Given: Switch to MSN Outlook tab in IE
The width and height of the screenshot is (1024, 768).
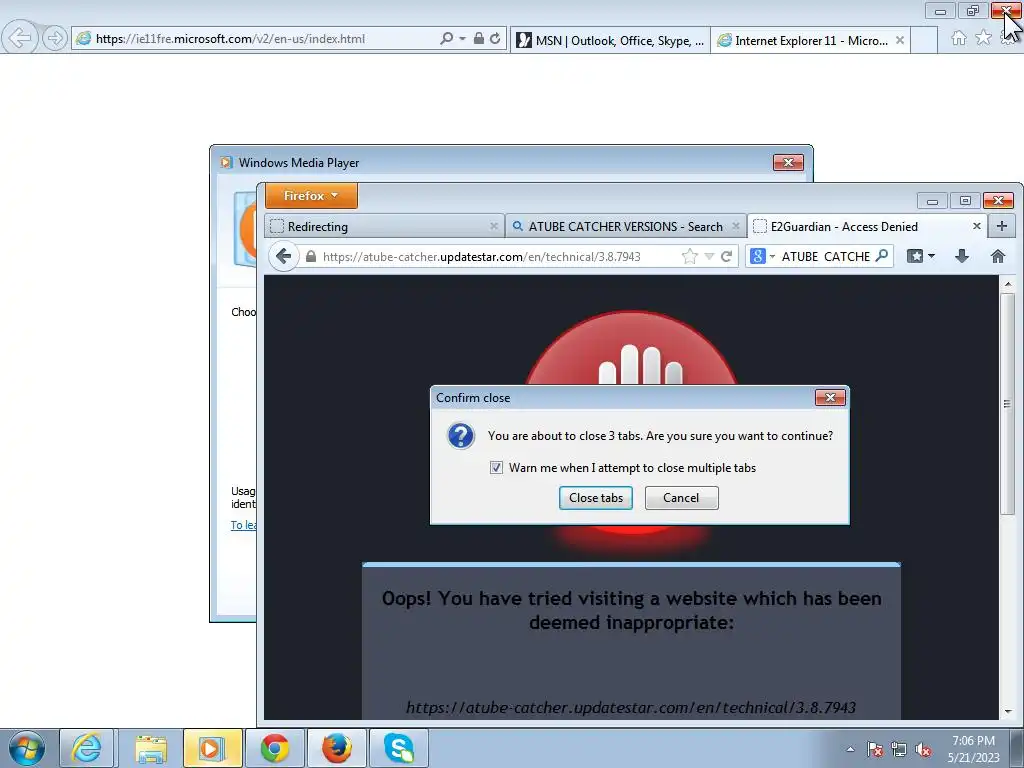Looking at the screenshot, I should click(x=610, y=40).
